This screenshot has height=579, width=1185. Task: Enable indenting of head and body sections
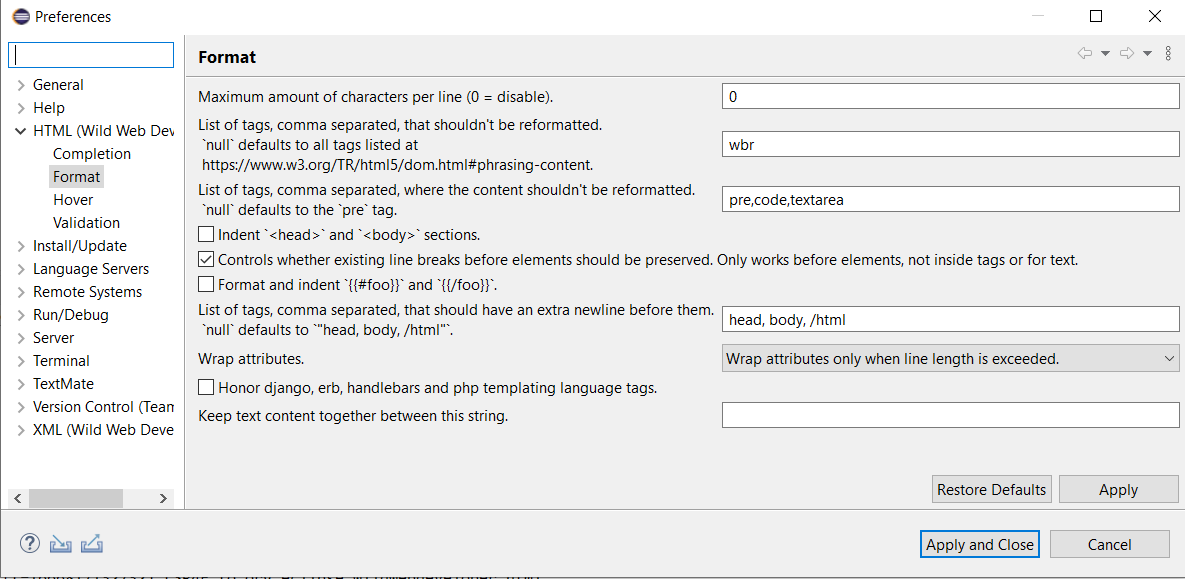point(205,235)
